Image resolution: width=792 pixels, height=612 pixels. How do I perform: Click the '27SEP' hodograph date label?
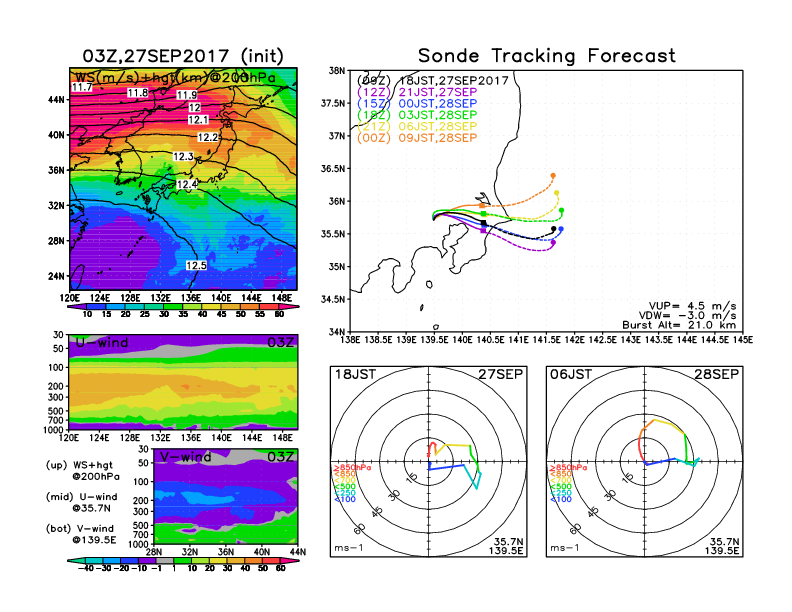(x=501, y=374)
